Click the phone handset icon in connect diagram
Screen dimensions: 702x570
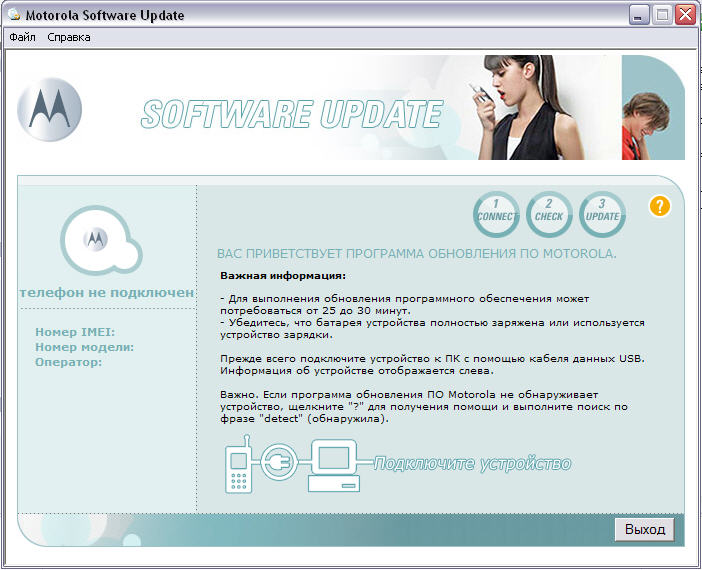[x=239, y=464]
